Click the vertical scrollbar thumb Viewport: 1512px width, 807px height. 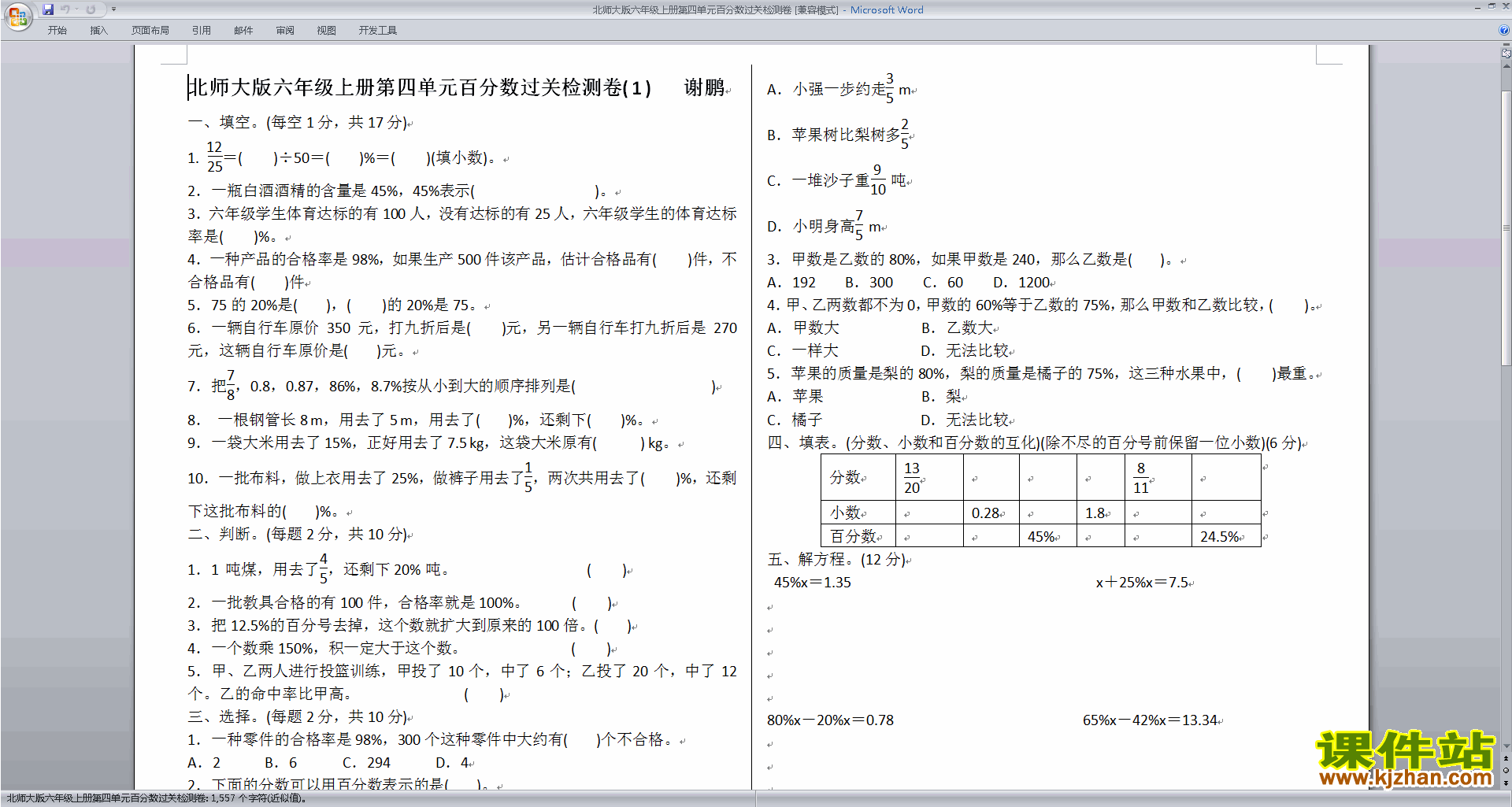(x=1506, y=228)
